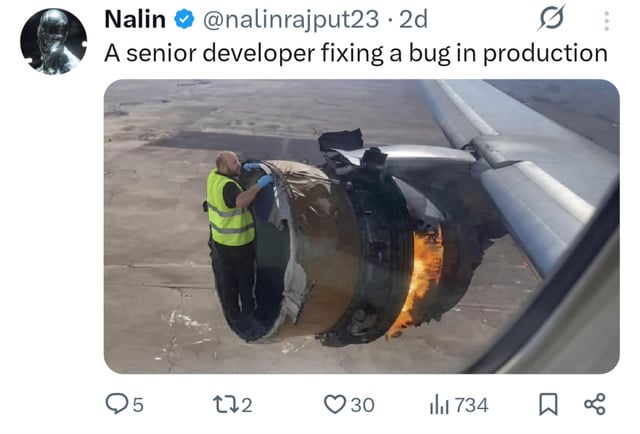
Task: Tap the repost arrows icon
Action: 226,404
